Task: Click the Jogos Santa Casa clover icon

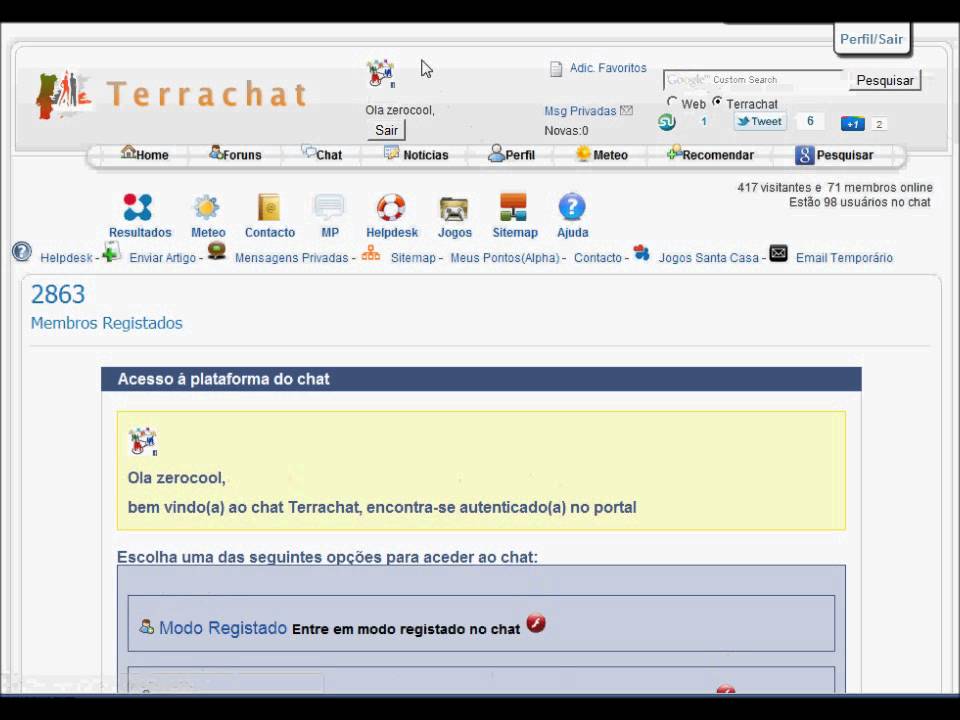Action: [641, 252]
